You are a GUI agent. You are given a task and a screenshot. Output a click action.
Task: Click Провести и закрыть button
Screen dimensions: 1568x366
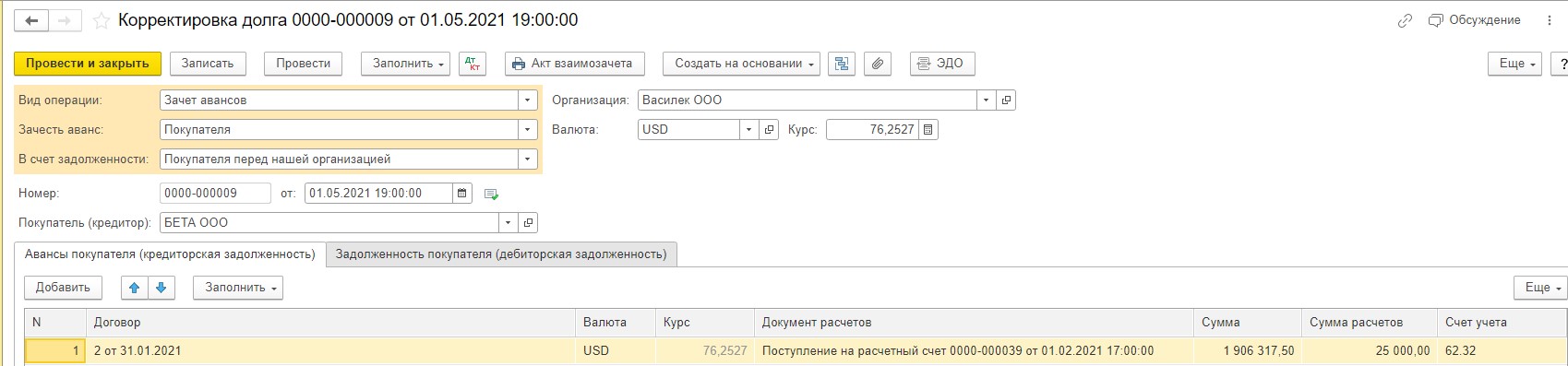pos(88,64)
